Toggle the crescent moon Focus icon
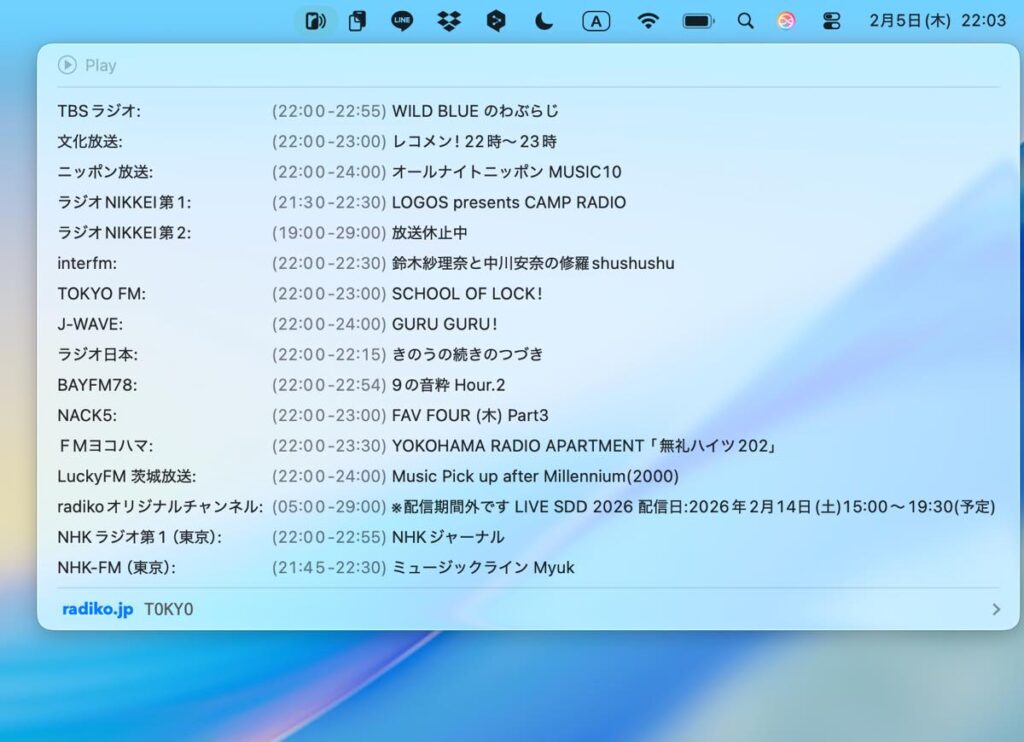 pos(544,21)
